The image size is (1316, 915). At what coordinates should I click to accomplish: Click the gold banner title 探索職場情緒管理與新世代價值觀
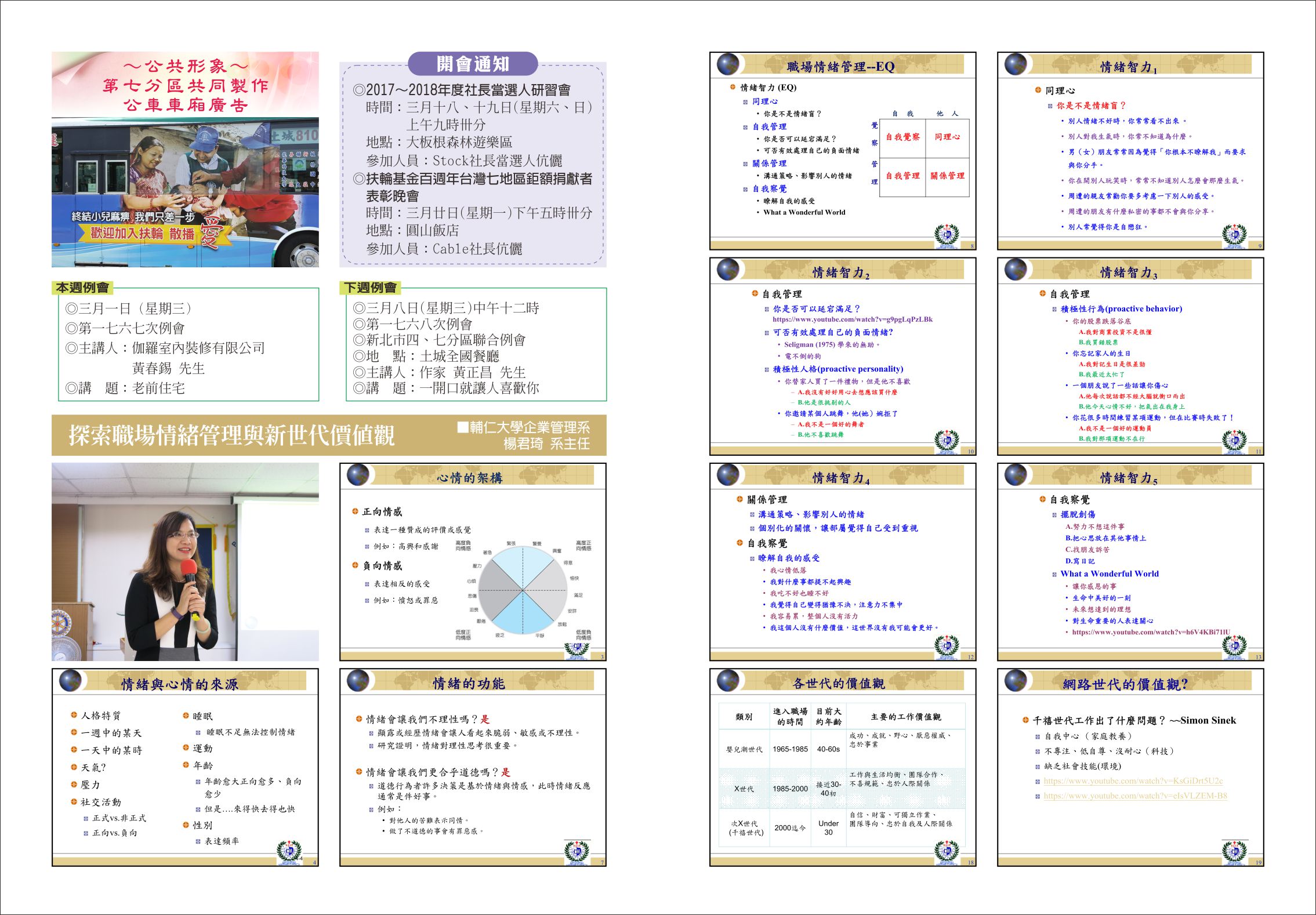(x=232, y=435)
